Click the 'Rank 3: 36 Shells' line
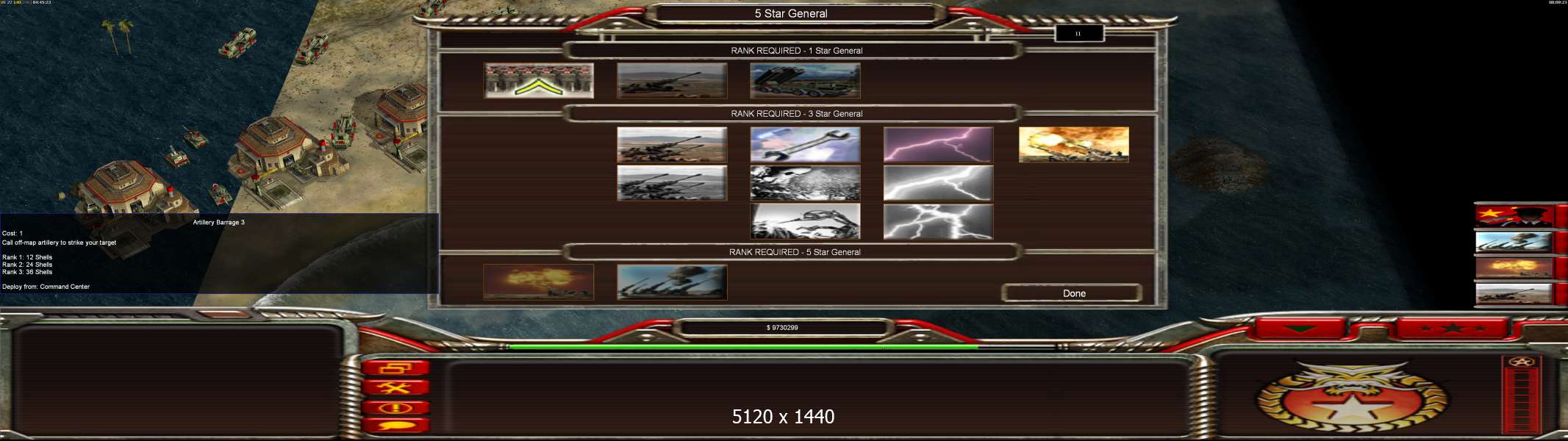 click(x=27, y=272)
